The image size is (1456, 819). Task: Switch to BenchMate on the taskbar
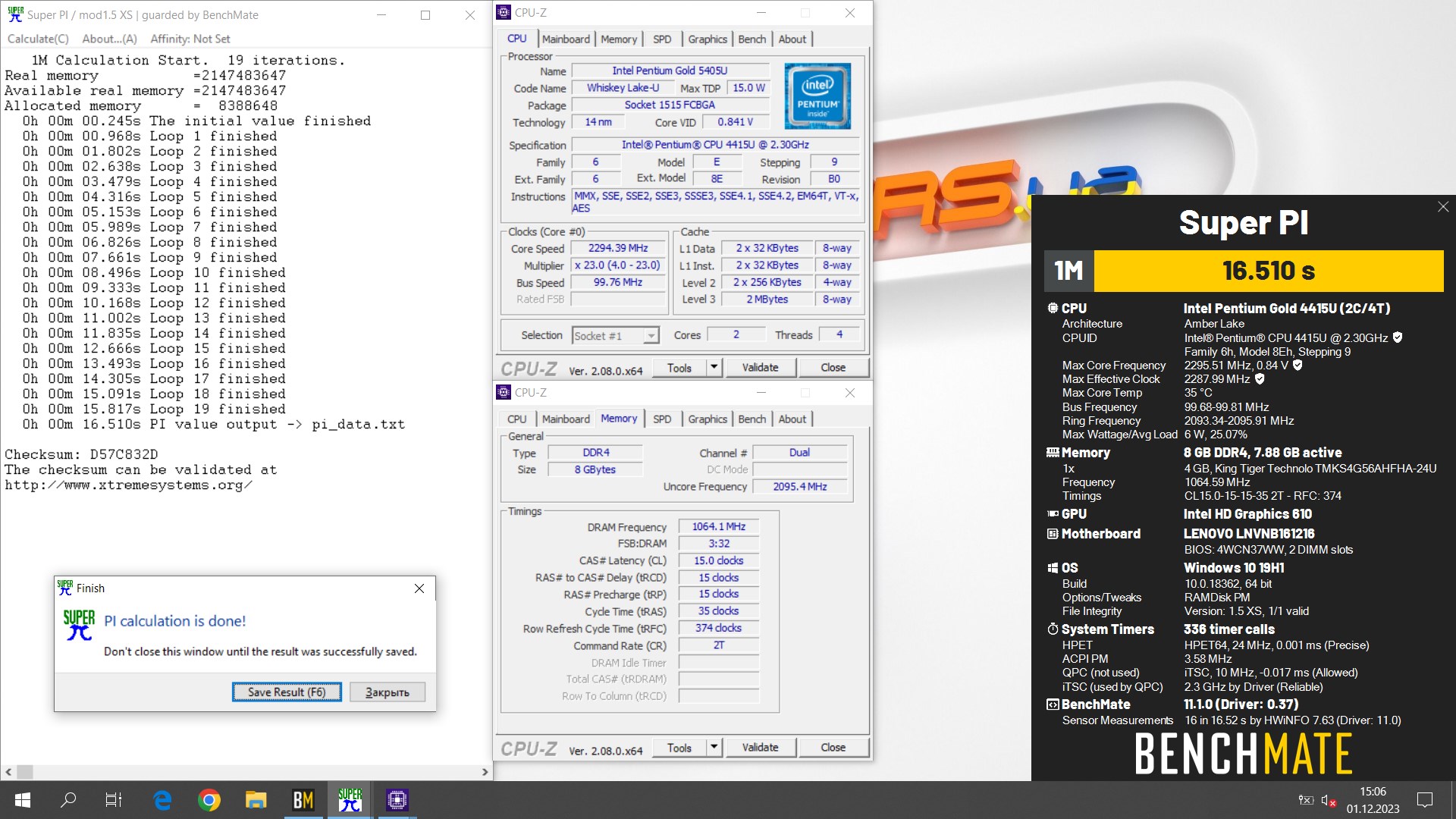click(303, 800)
